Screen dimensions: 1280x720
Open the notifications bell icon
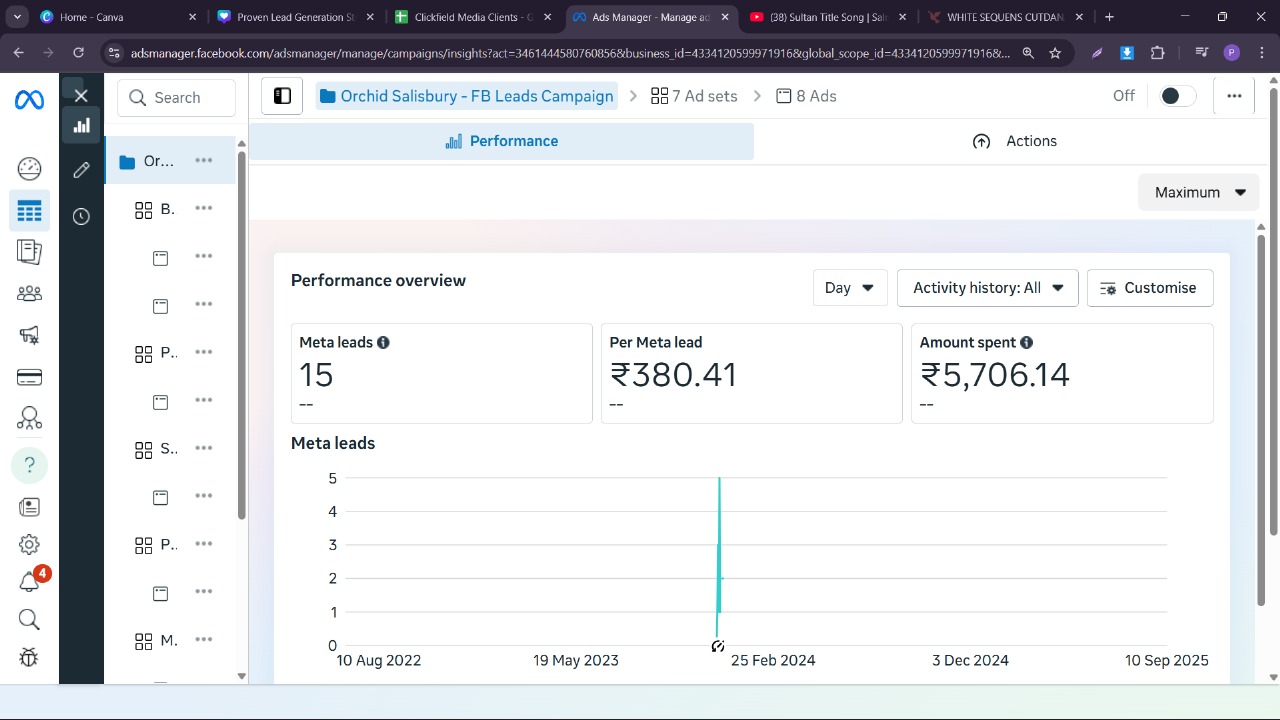click(30, 582)
